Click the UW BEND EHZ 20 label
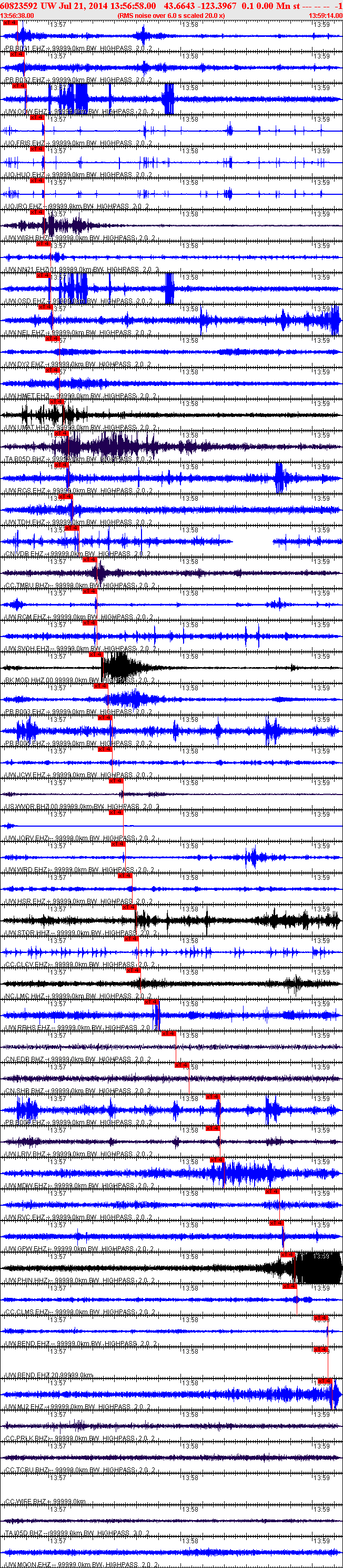The image size is (343, 1568). pyautogui.click(x=48, y=1376)
